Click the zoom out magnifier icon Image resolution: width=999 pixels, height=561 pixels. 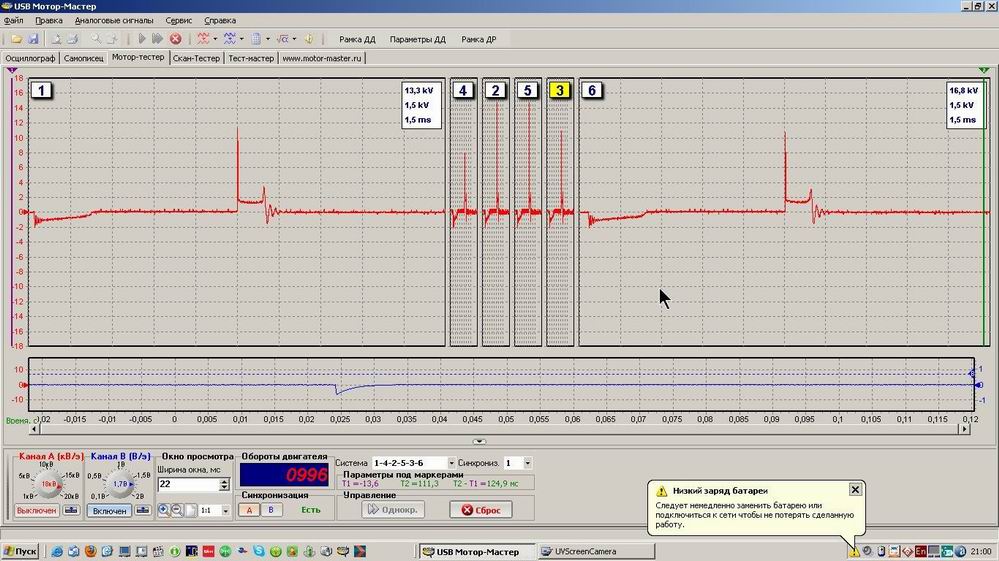[177, 510]
